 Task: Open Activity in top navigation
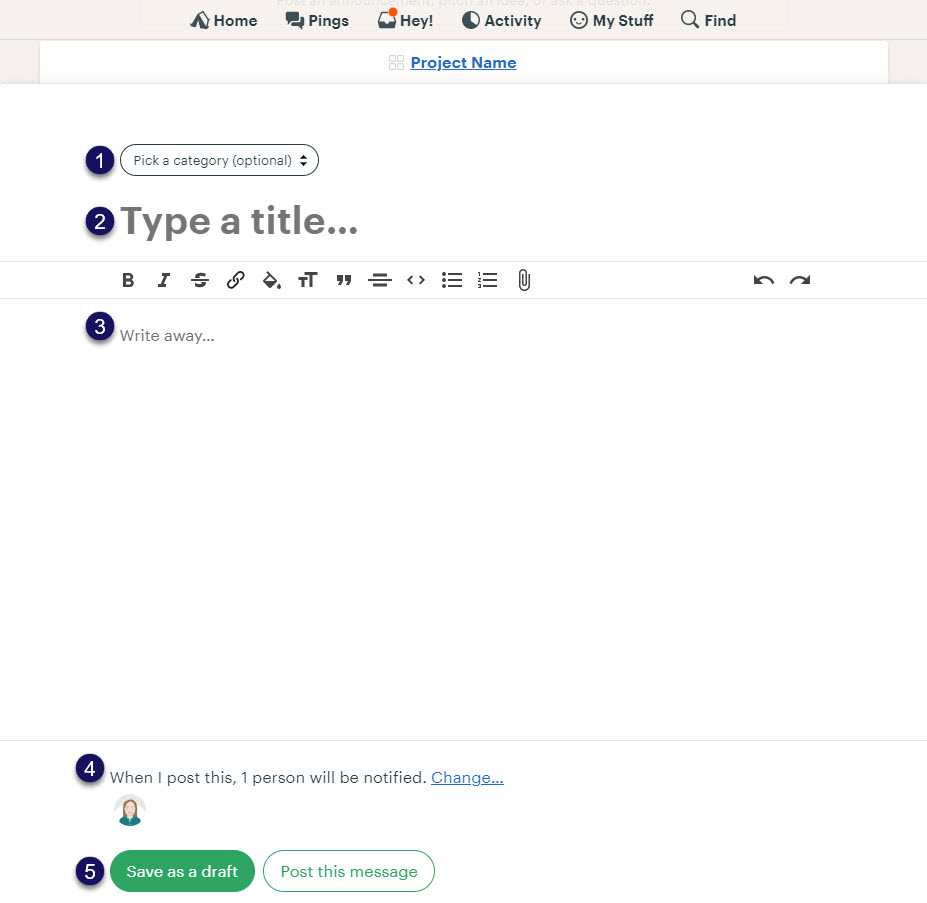point(501,20)
